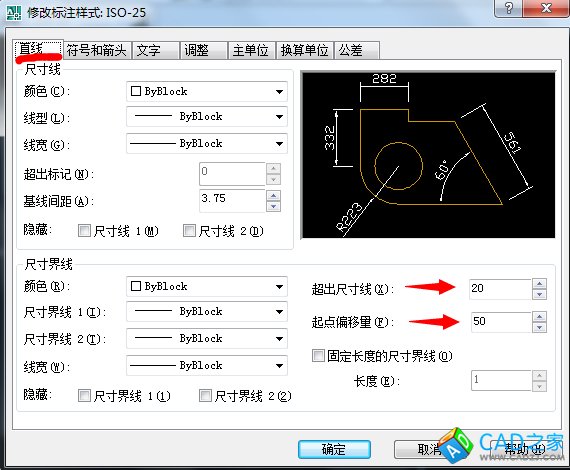
Task: Click the 起点偏移量 input field showing 50
Action: [501, 322]
